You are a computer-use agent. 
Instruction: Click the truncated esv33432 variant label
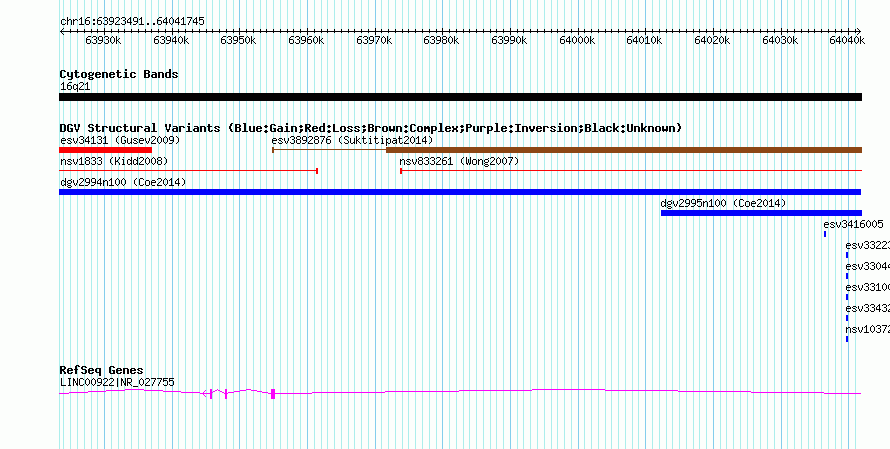[x=867, y=309]
